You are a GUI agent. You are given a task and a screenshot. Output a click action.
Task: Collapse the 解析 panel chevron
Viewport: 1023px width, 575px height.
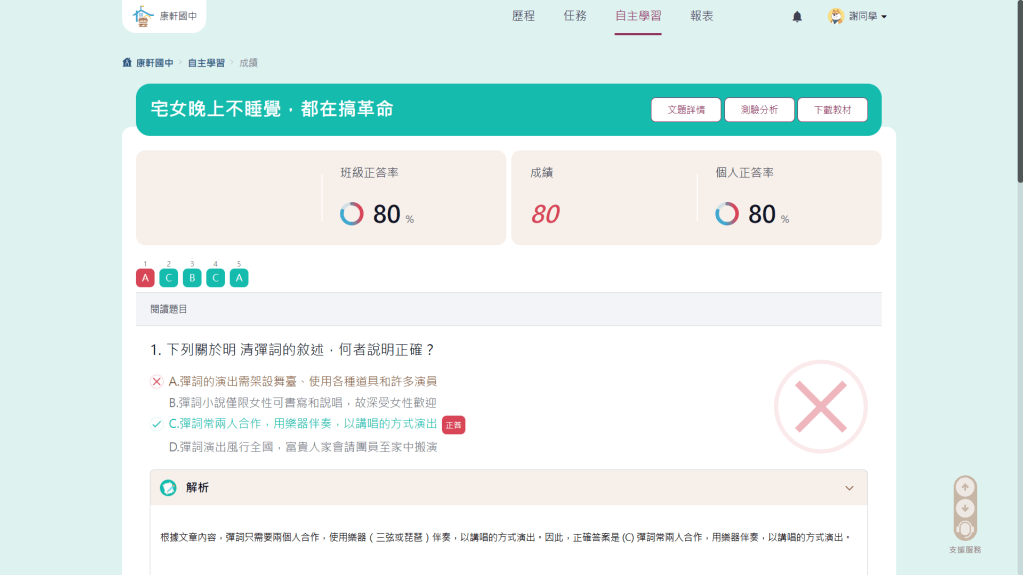[x=849, y=488]
